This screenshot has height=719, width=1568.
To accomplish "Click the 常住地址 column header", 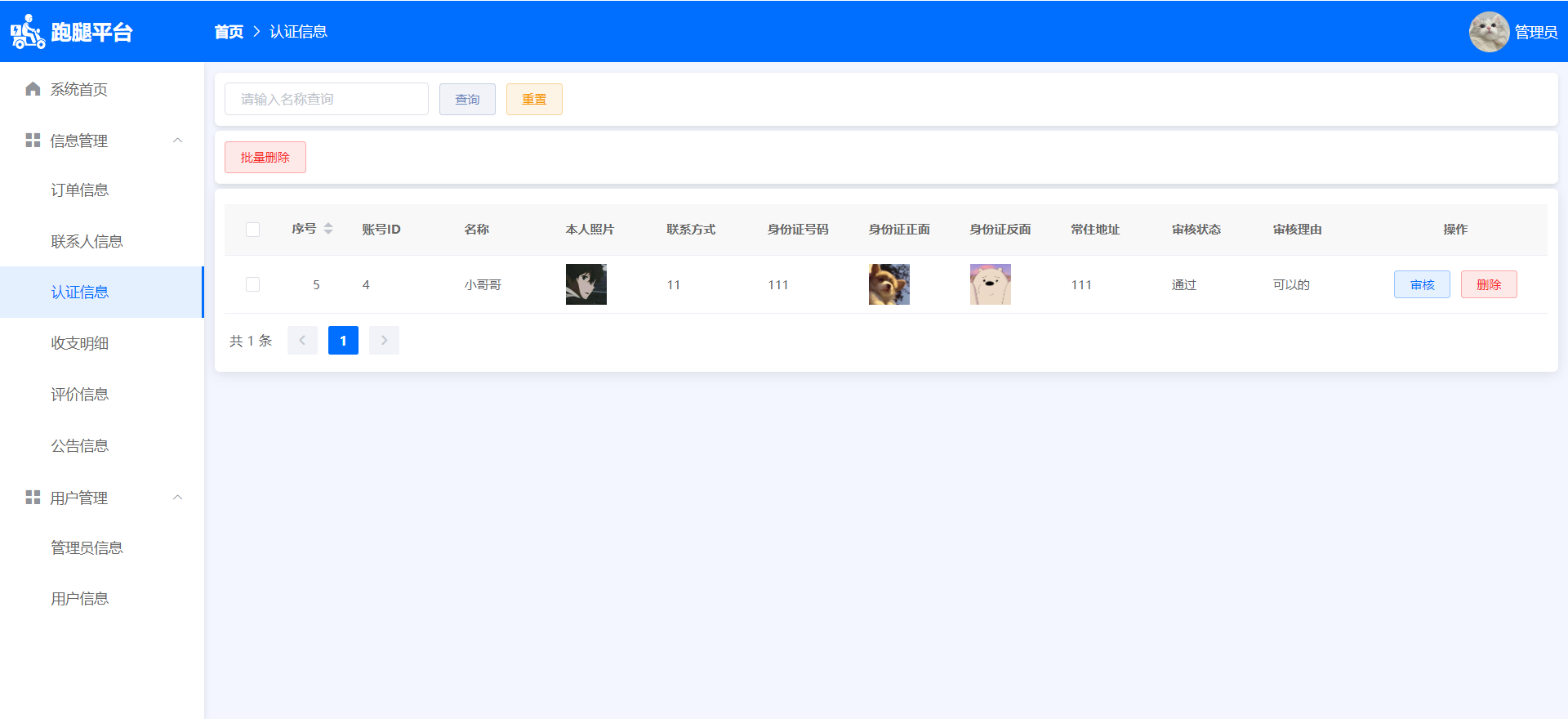I will pos(1095,230).
